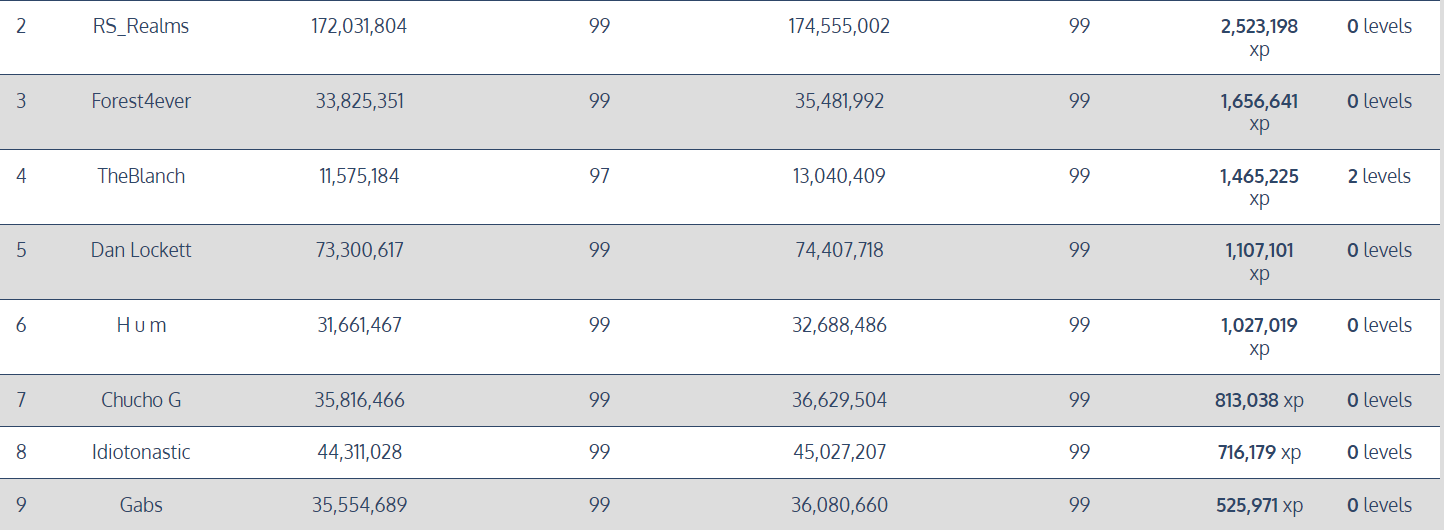Image resolution: width=1444 pixels, height=530 pixels.
Task: Select Gabs 525,971 xp gain value
Action: tap(1259, 505)
